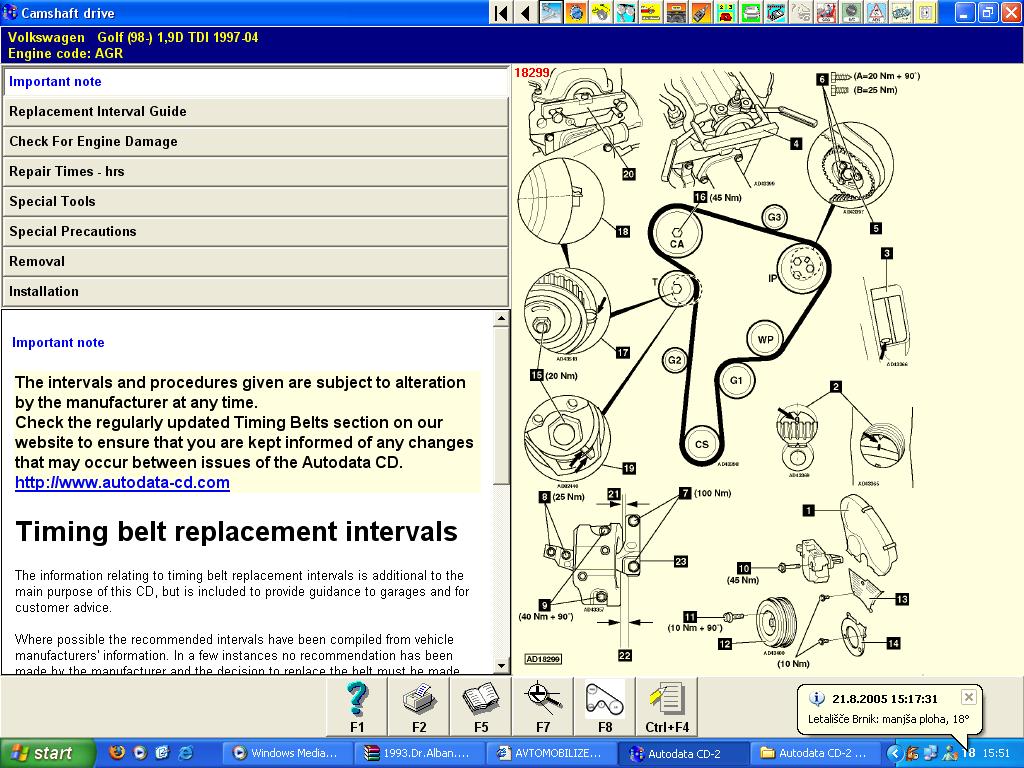The height and width of the screenshot is (768, 1024).
Task: Open the Special Precautions section
Action: click(x=255, y=232)
